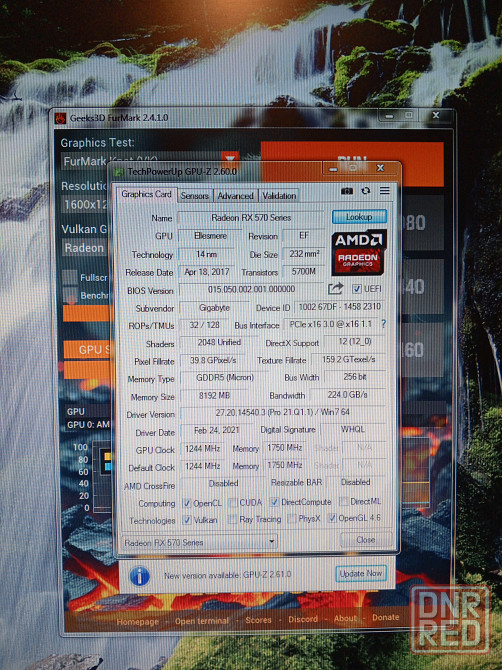
Task: Click the AMD CrossFire value Disabled
Action: pyautogui.click(x=223, y=484)
